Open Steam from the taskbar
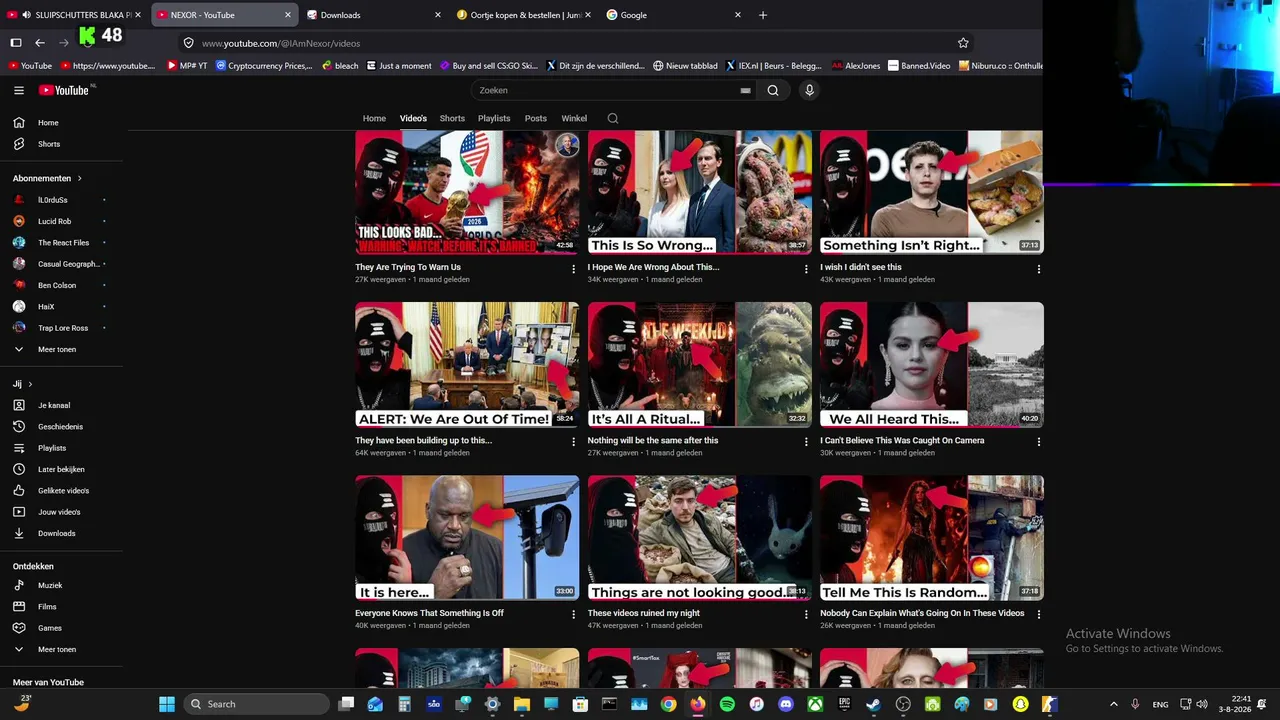This screenshot has height=720, width=1280. pos(874,704)
